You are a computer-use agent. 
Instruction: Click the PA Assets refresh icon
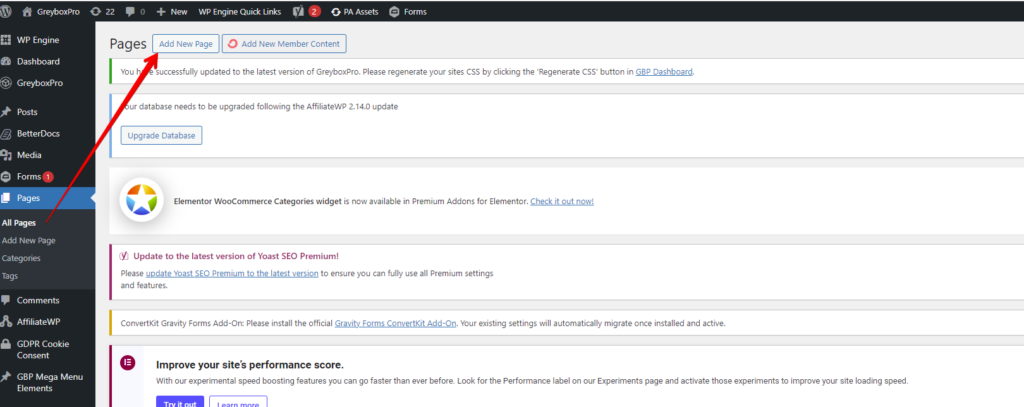click(x=336, y=12)
